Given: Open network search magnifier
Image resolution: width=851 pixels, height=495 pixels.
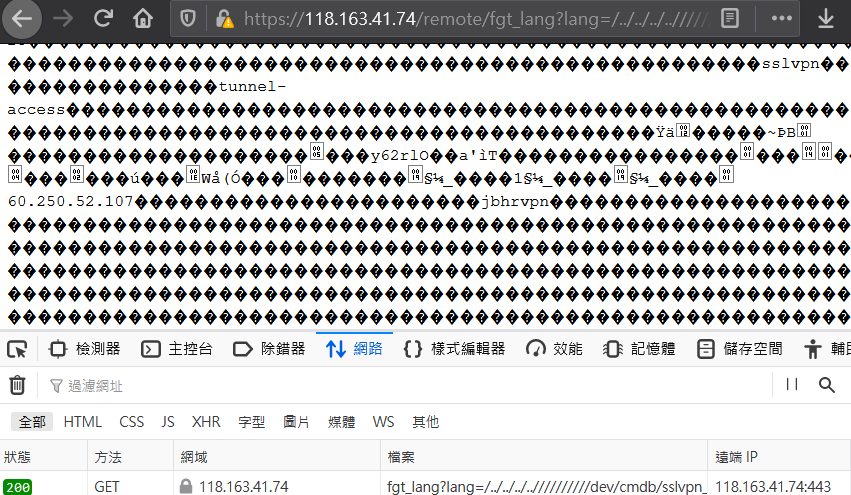Looking at the screenshot, I should point(827,385).
